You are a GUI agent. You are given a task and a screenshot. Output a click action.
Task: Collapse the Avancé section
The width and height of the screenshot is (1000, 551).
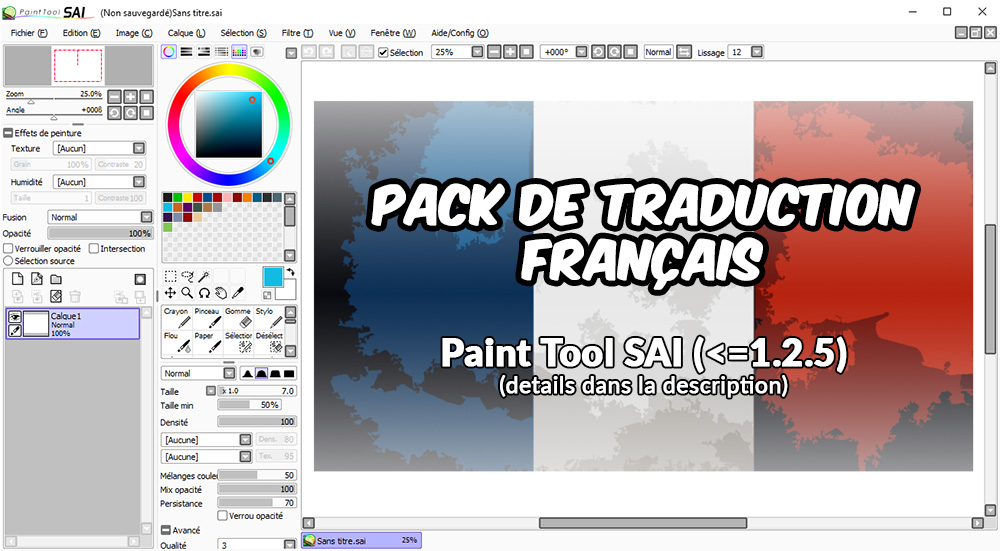tap(166, 530)
